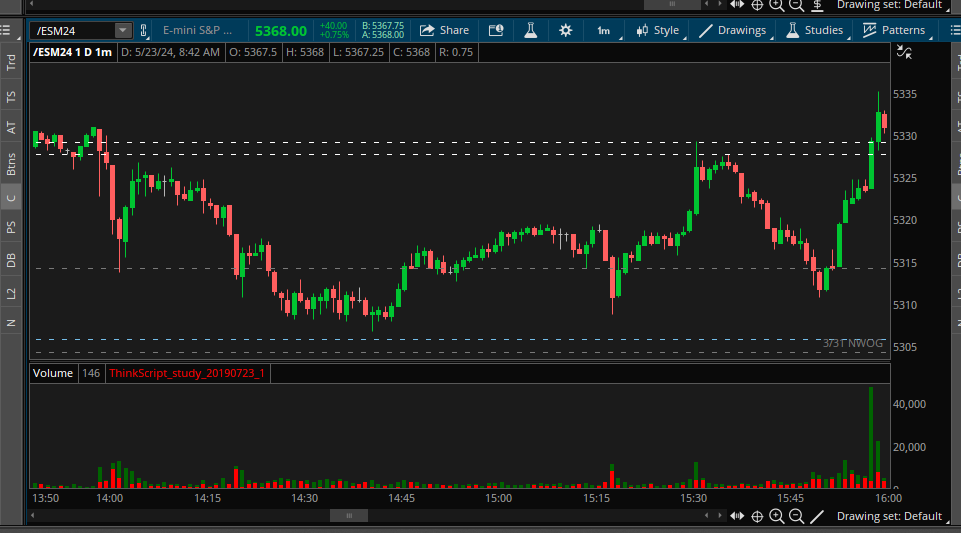Click the bottom scrollbar small right arrow near pan icon
Screen dimensions: 961x533
point(720,516)
